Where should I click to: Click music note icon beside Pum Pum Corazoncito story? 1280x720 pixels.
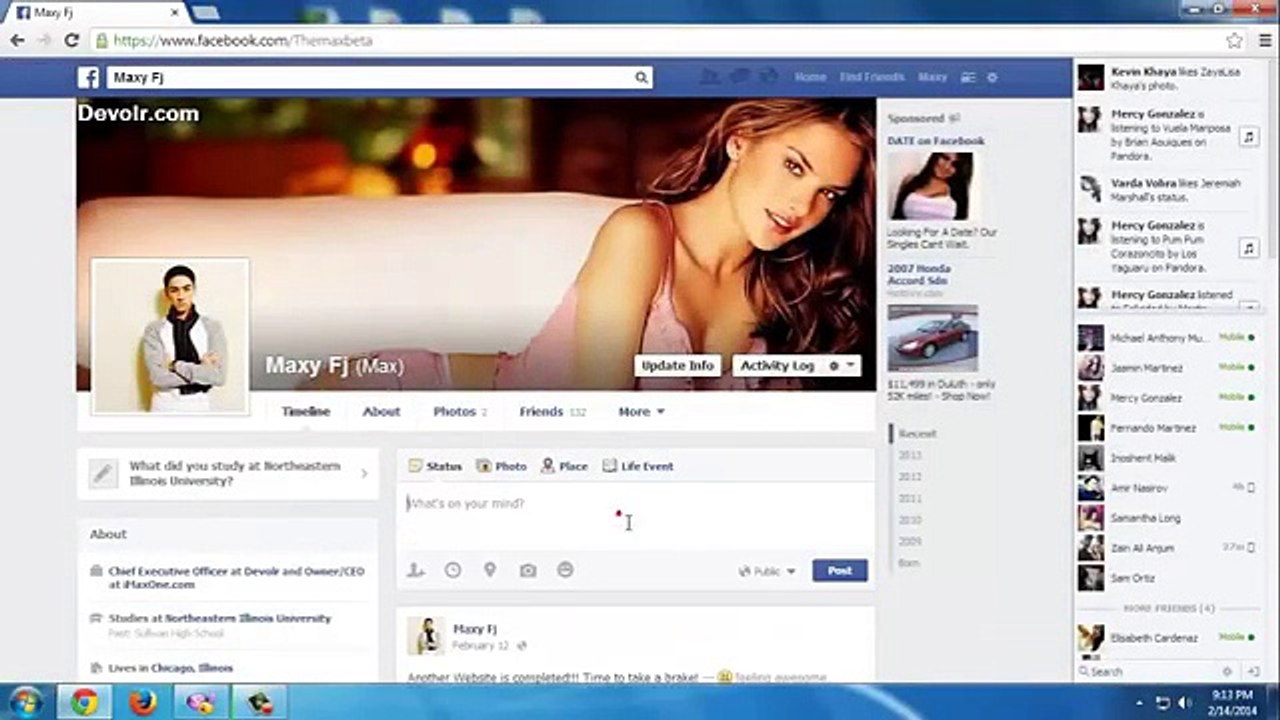(1248, 247)
